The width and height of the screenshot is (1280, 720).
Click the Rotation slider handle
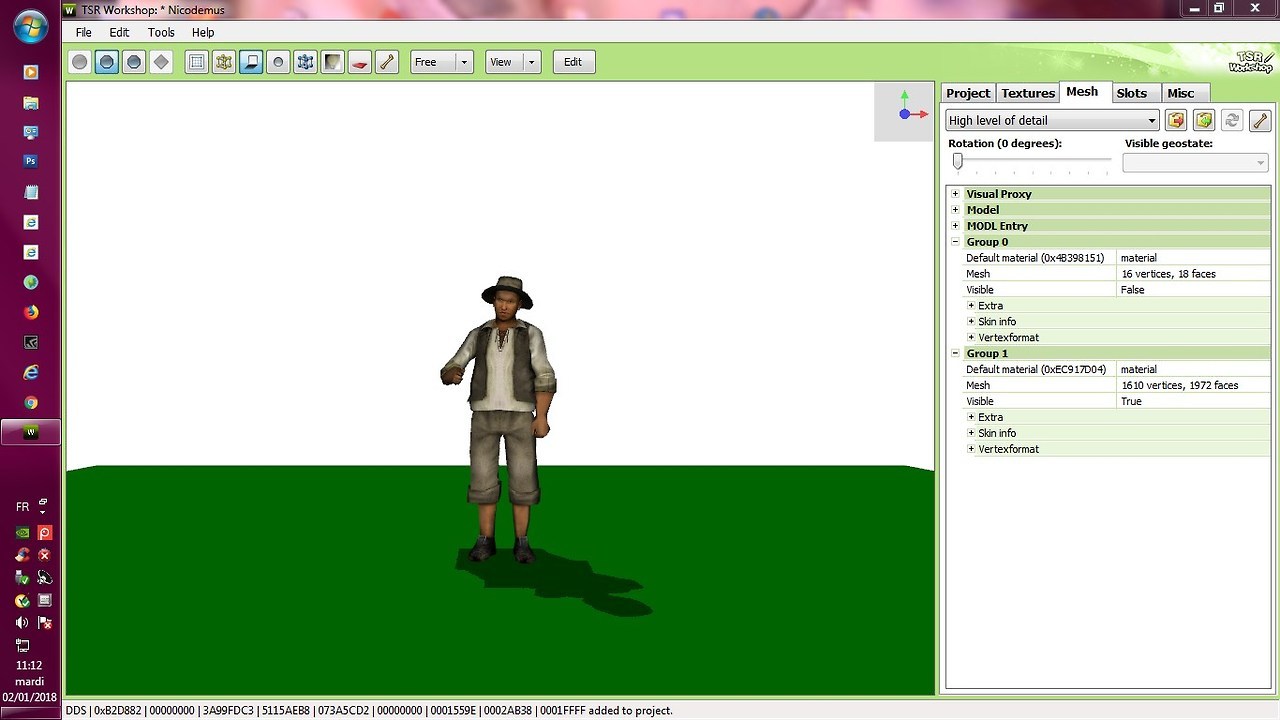pos(958,161)
